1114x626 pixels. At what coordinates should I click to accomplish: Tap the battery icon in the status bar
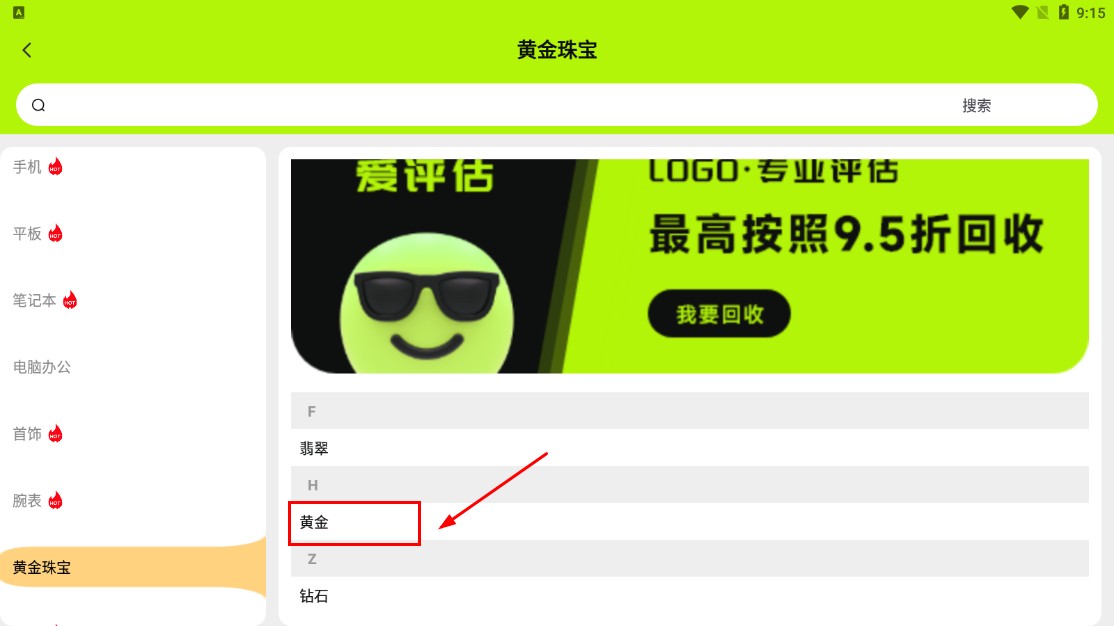click(1064, 12)
